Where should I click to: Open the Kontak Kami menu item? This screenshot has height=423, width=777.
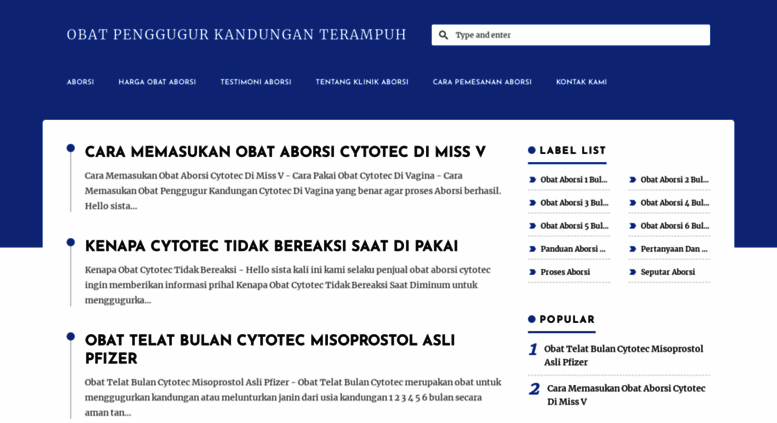tap(581, 82)
